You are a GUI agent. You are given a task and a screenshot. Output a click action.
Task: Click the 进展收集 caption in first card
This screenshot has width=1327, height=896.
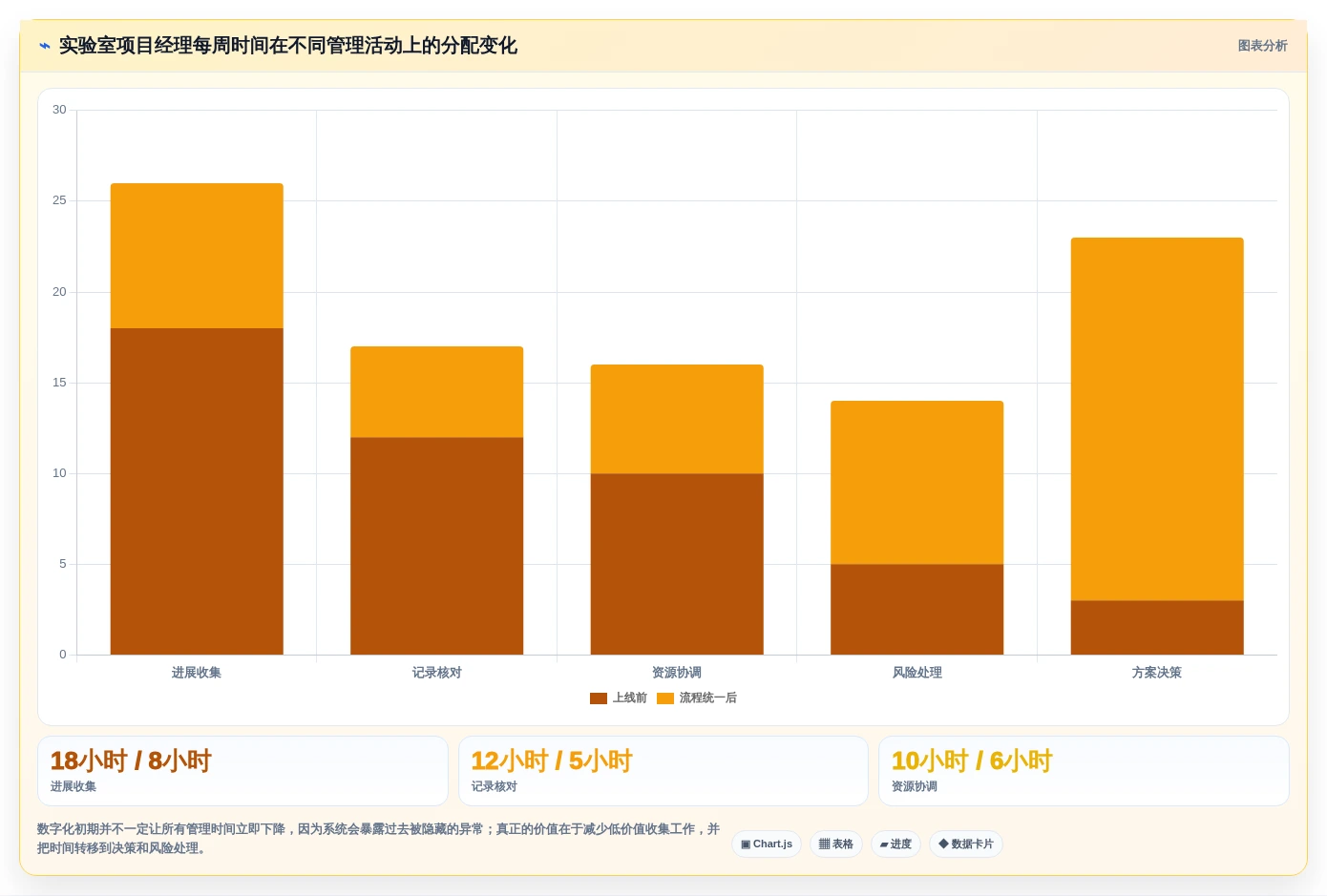(74, 787)
